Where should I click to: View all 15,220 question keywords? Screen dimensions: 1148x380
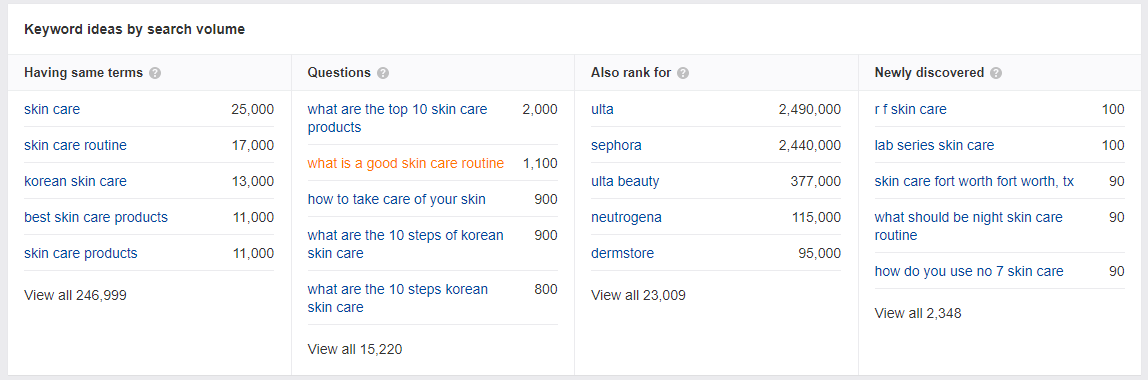coord(355,349)
